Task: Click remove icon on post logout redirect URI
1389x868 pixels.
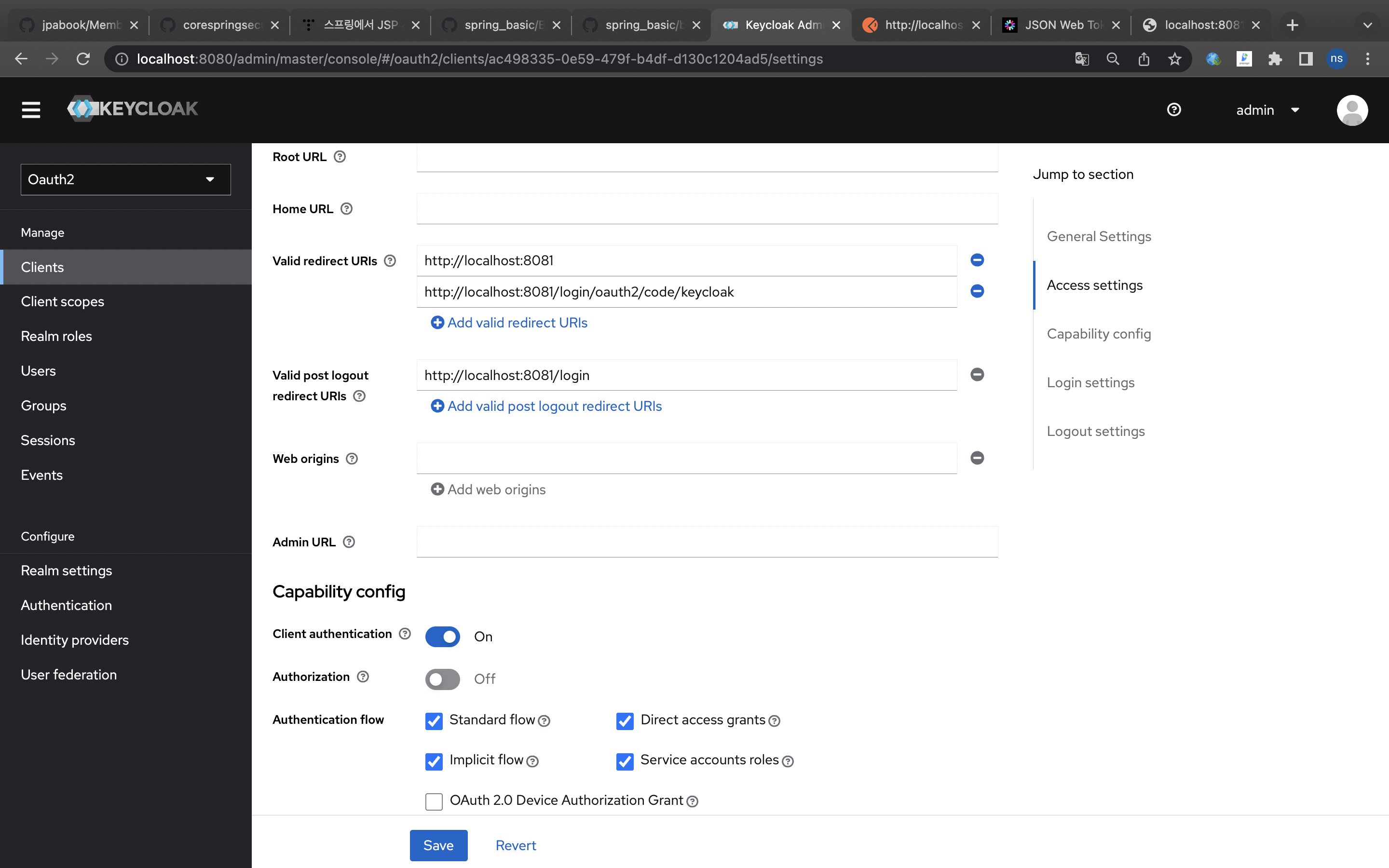Action: coord(977,374)
